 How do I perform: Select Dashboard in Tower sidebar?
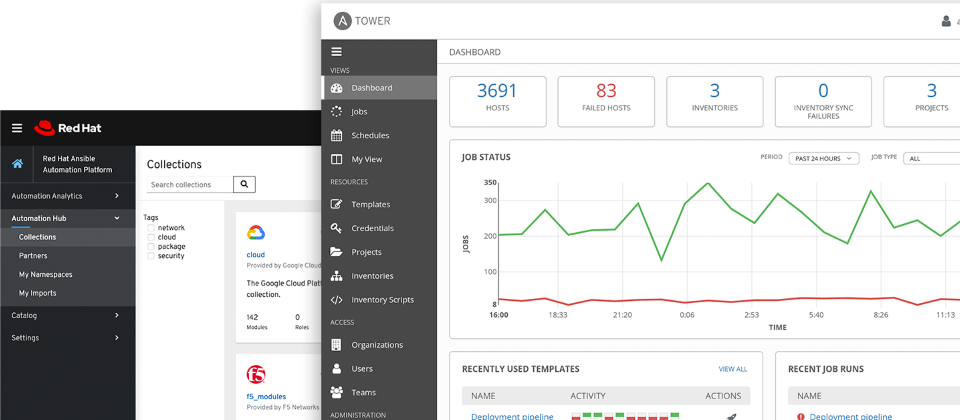(x=379, y=88)
